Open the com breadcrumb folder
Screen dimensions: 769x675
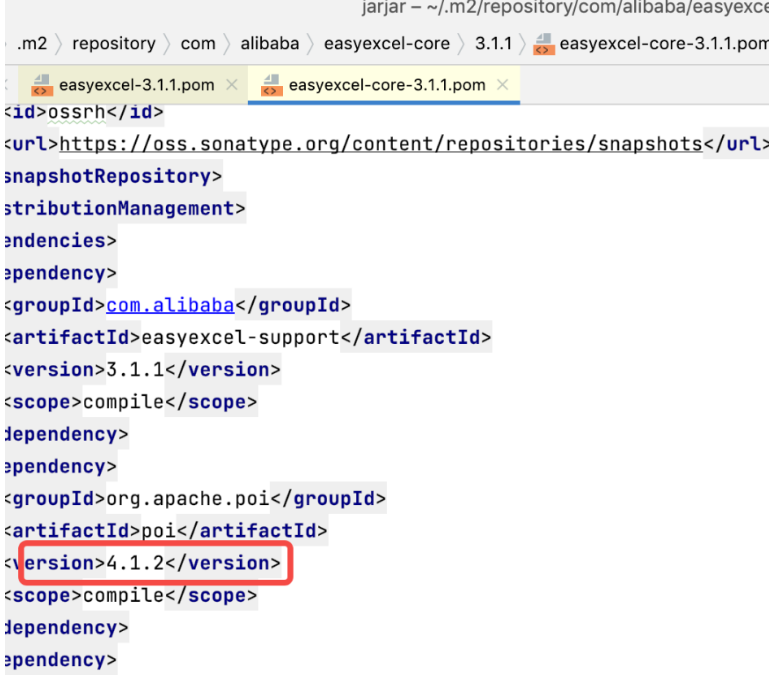tap(198, 44)
